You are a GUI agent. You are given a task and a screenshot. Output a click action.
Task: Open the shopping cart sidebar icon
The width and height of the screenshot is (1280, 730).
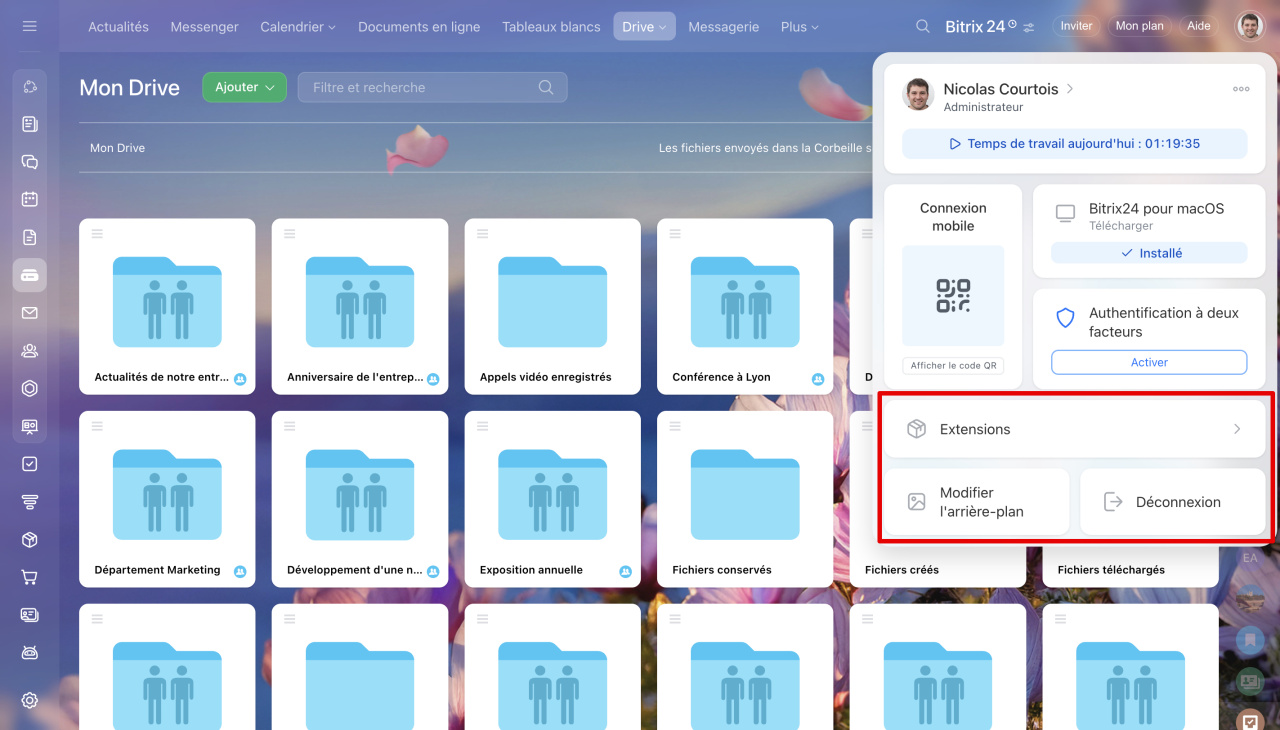29,577
